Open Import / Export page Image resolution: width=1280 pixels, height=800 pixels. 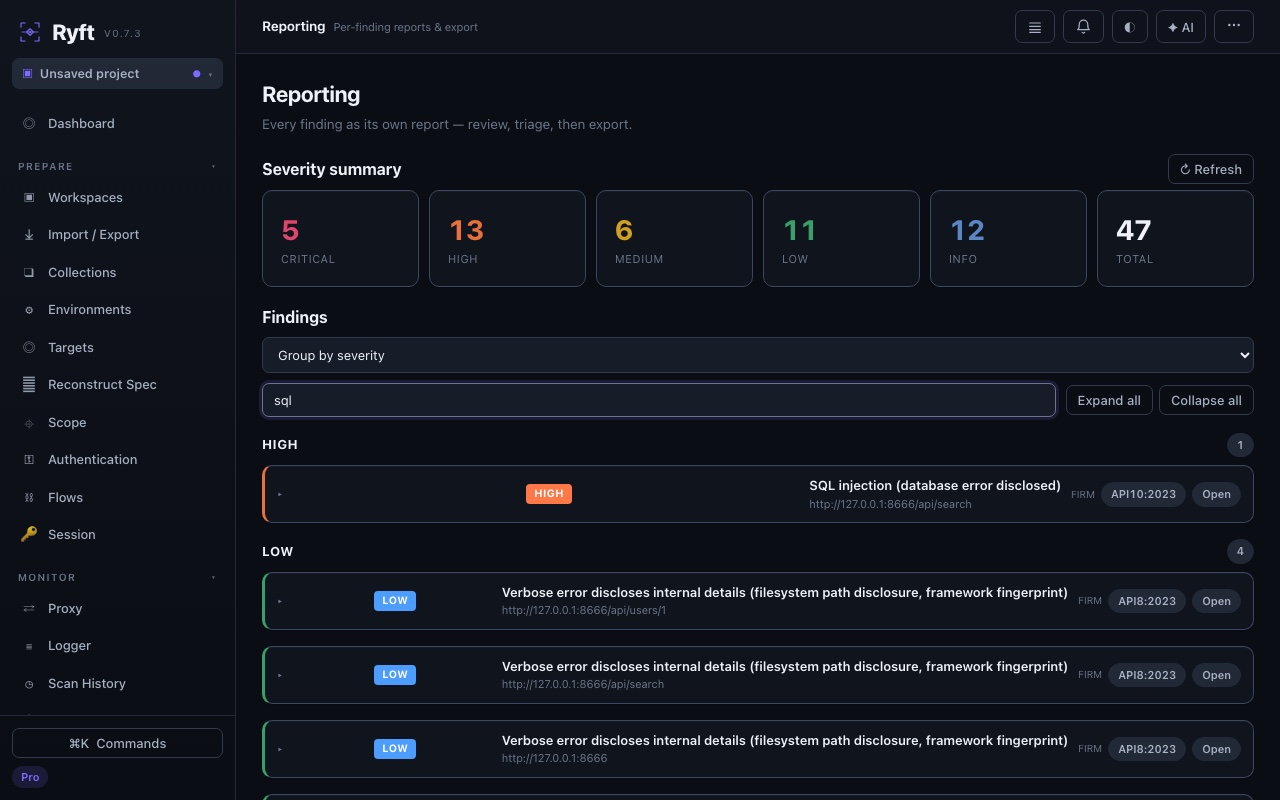point(117,235)
